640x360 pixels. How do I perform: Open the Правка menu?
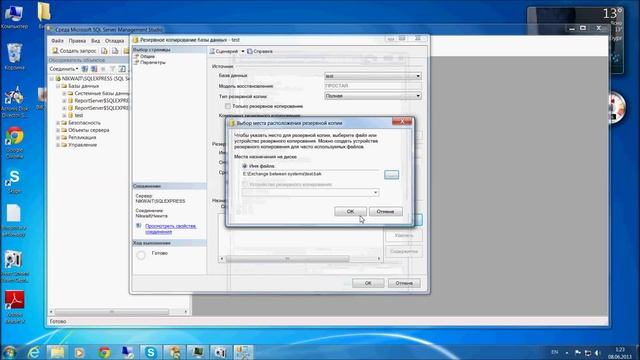coord(77,41)
